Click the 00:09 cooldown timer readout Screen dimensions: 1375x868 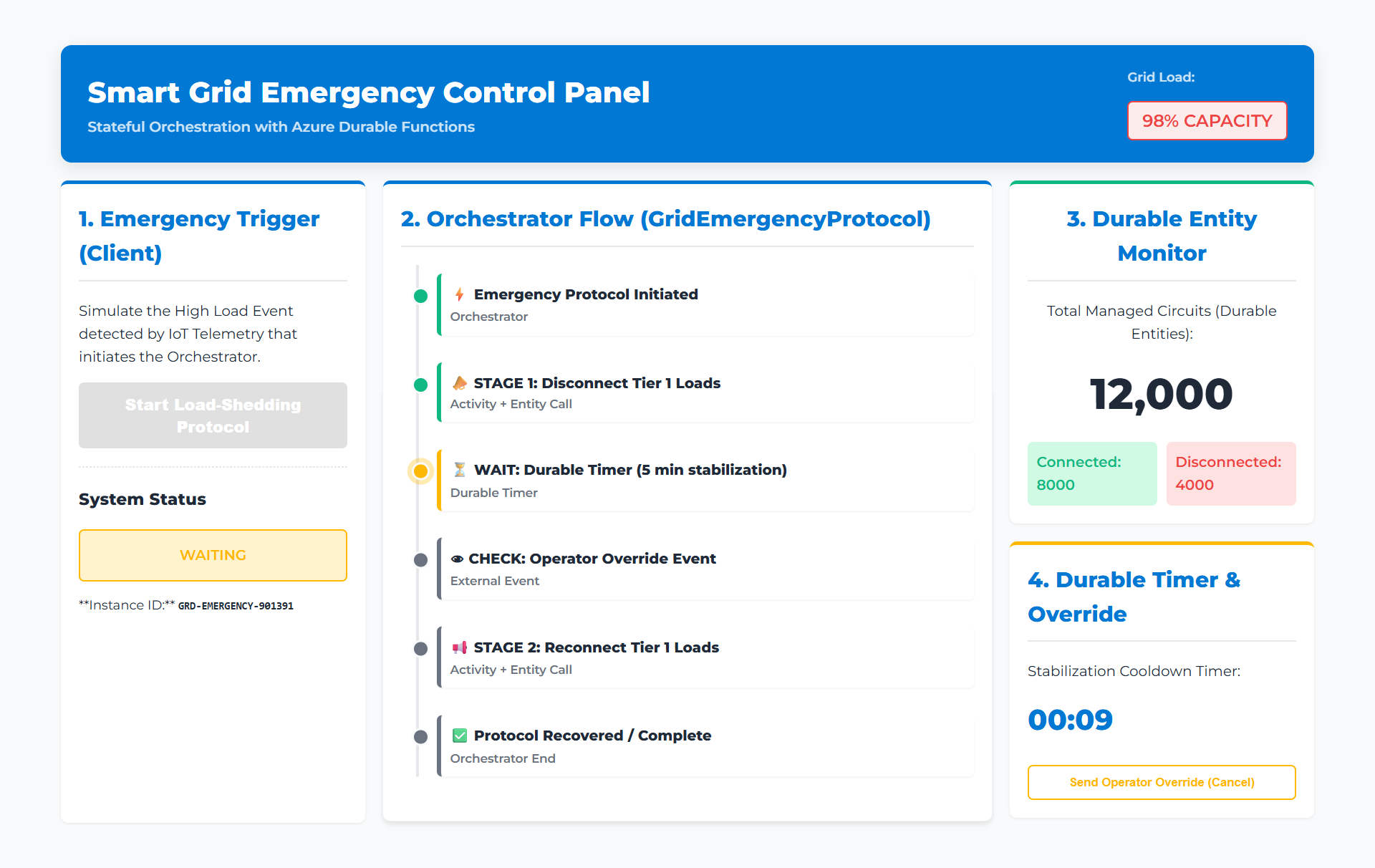[1070, 720]
